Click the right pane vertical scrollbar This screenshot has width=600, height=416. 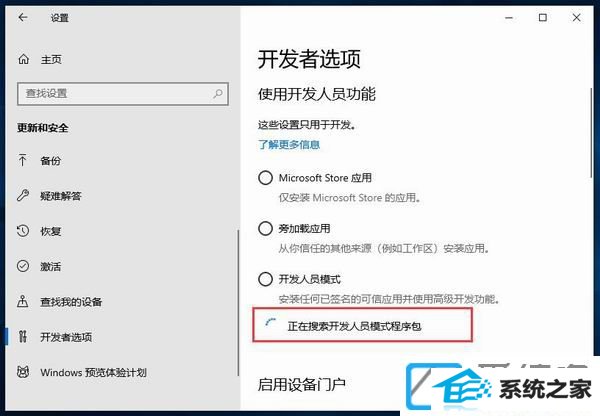pyautogui.click(x=592, y=133)
